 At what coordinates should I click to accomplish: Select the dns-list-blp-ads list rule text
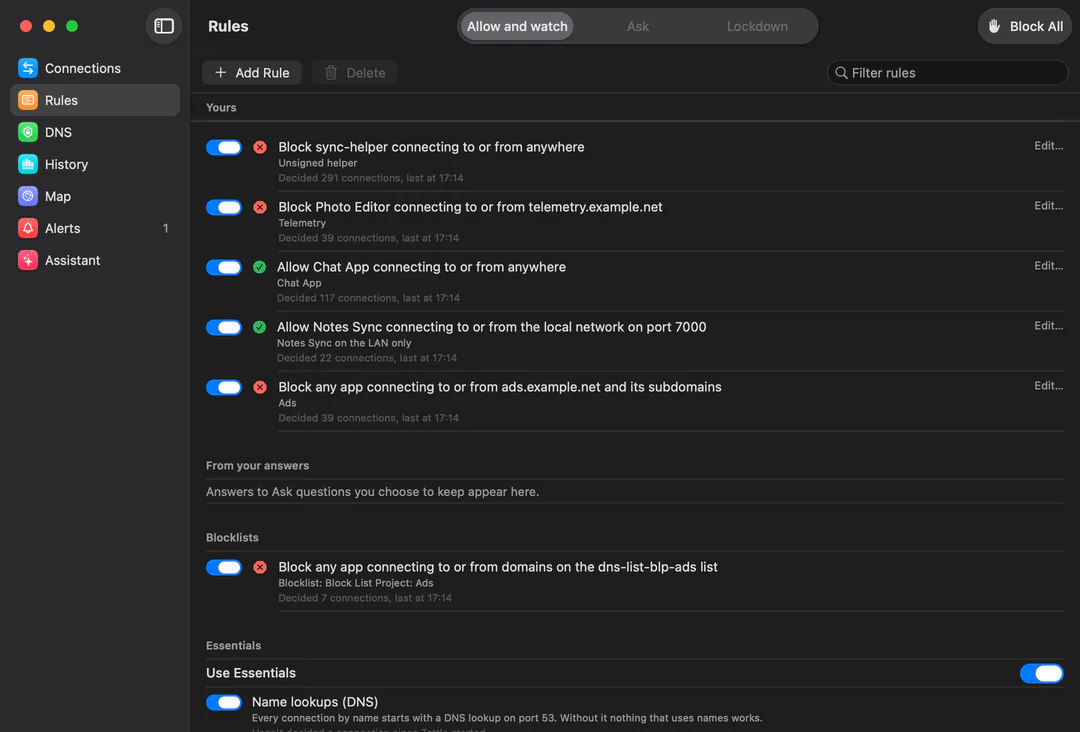point(498,567)
